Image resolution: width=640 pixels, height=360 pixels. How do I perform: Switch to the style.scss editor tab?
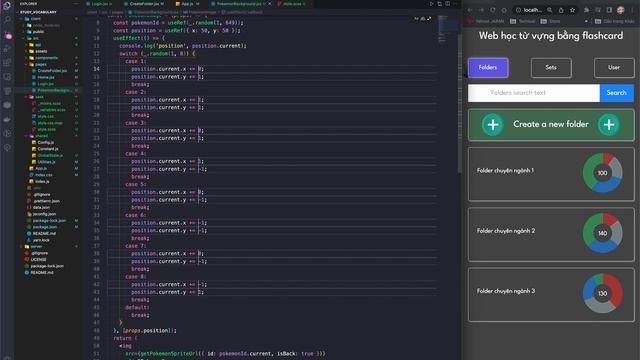coord(292,4)
